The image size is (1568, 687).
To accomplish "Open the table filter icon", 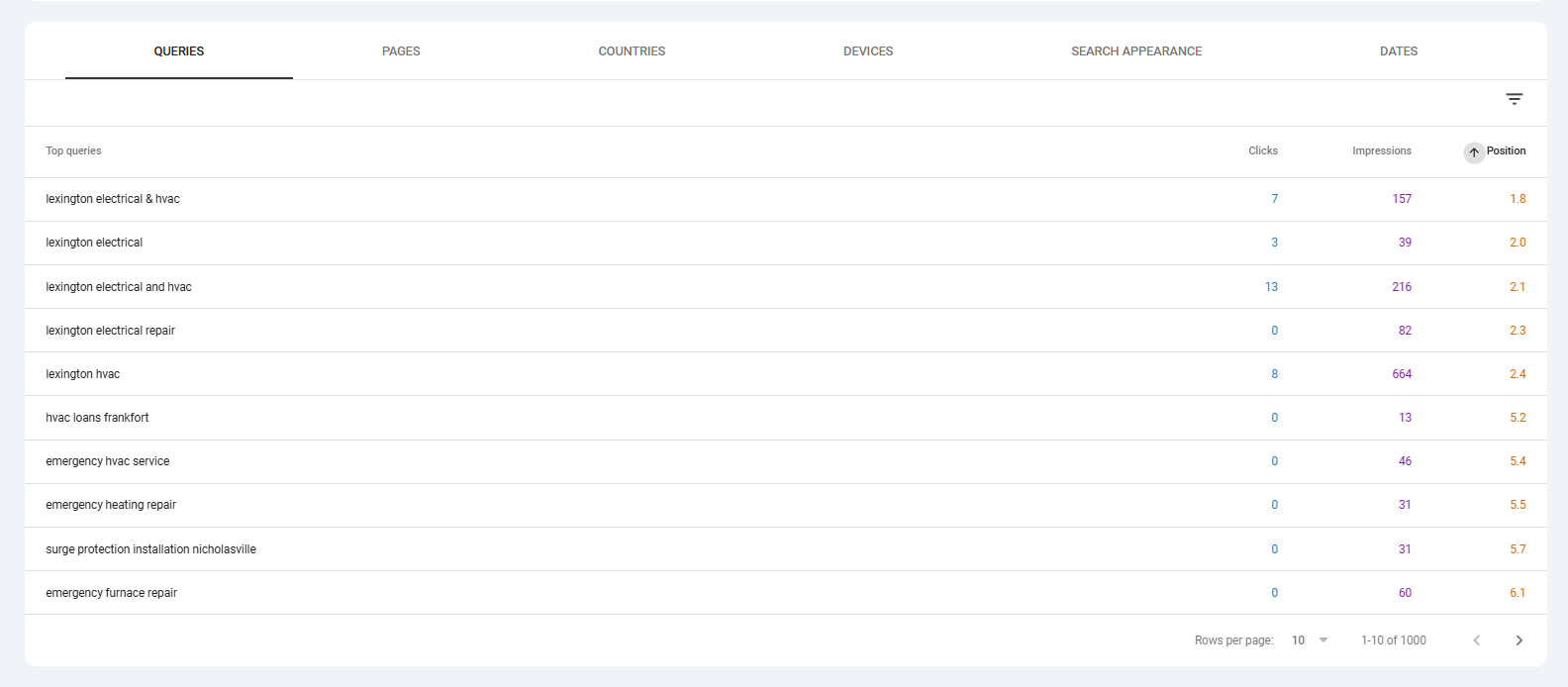I will point(1514,99).
